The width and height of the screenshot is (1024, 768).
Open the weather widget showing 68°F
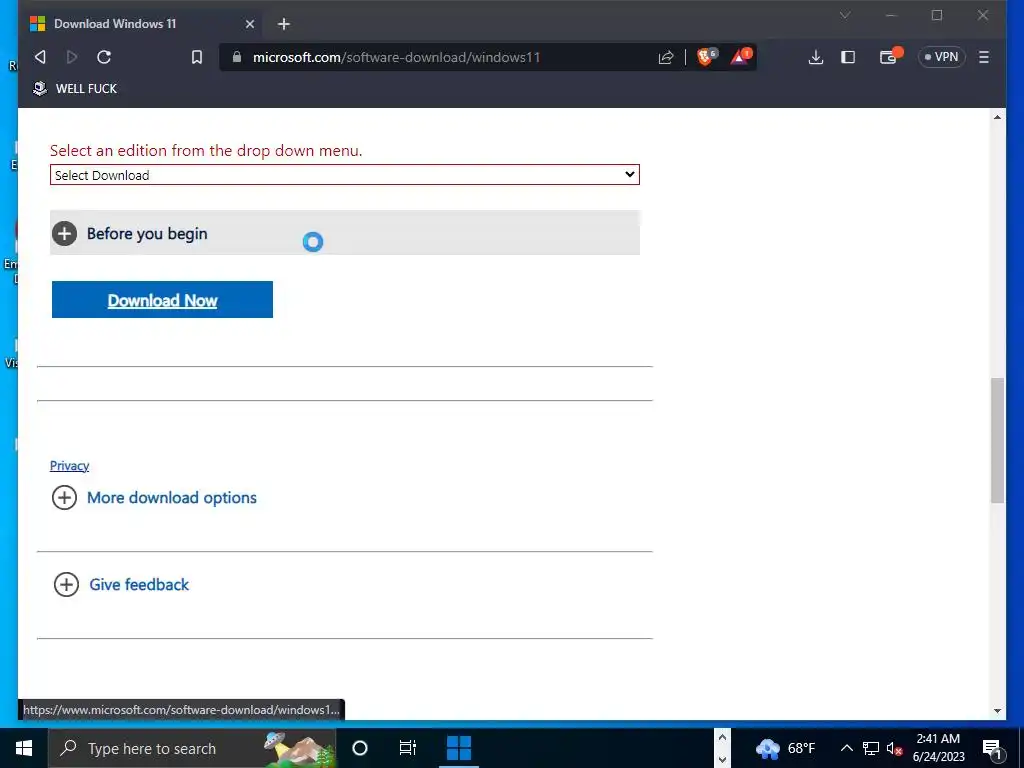tap(786, 748)
